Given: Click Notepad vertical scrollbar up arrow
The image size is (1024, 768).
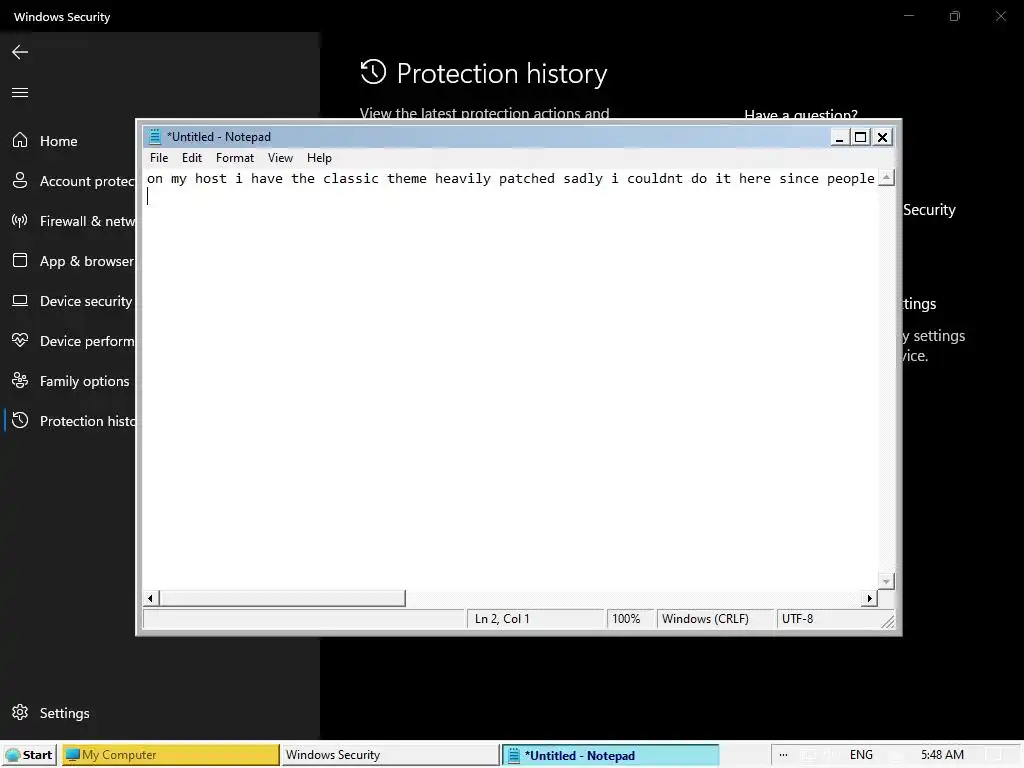Looking at the screenshot, I should click(x=886, y=178).
